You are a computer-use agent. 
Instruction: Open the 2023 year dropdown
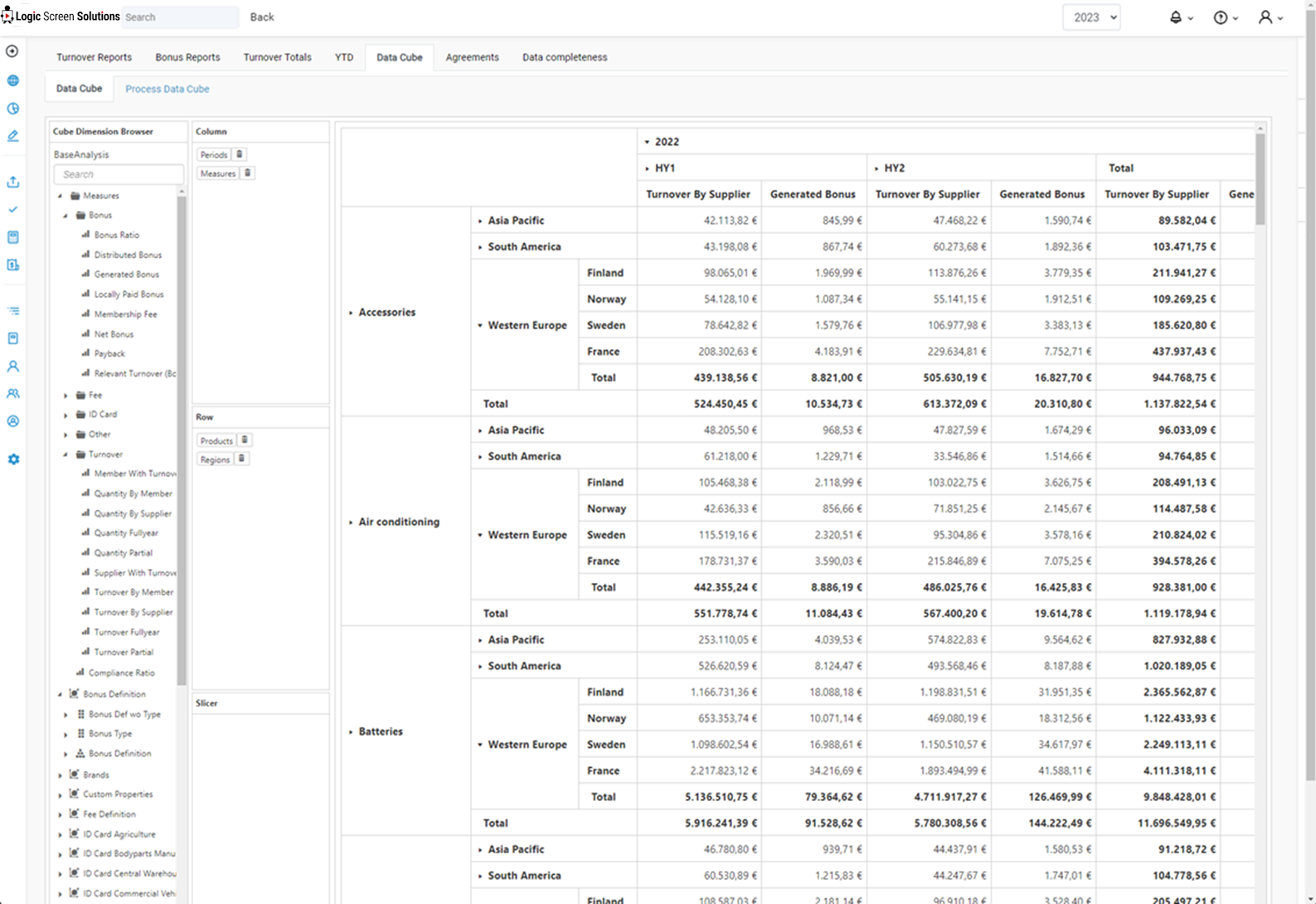pyautogui.click(x=1091, y=17)
